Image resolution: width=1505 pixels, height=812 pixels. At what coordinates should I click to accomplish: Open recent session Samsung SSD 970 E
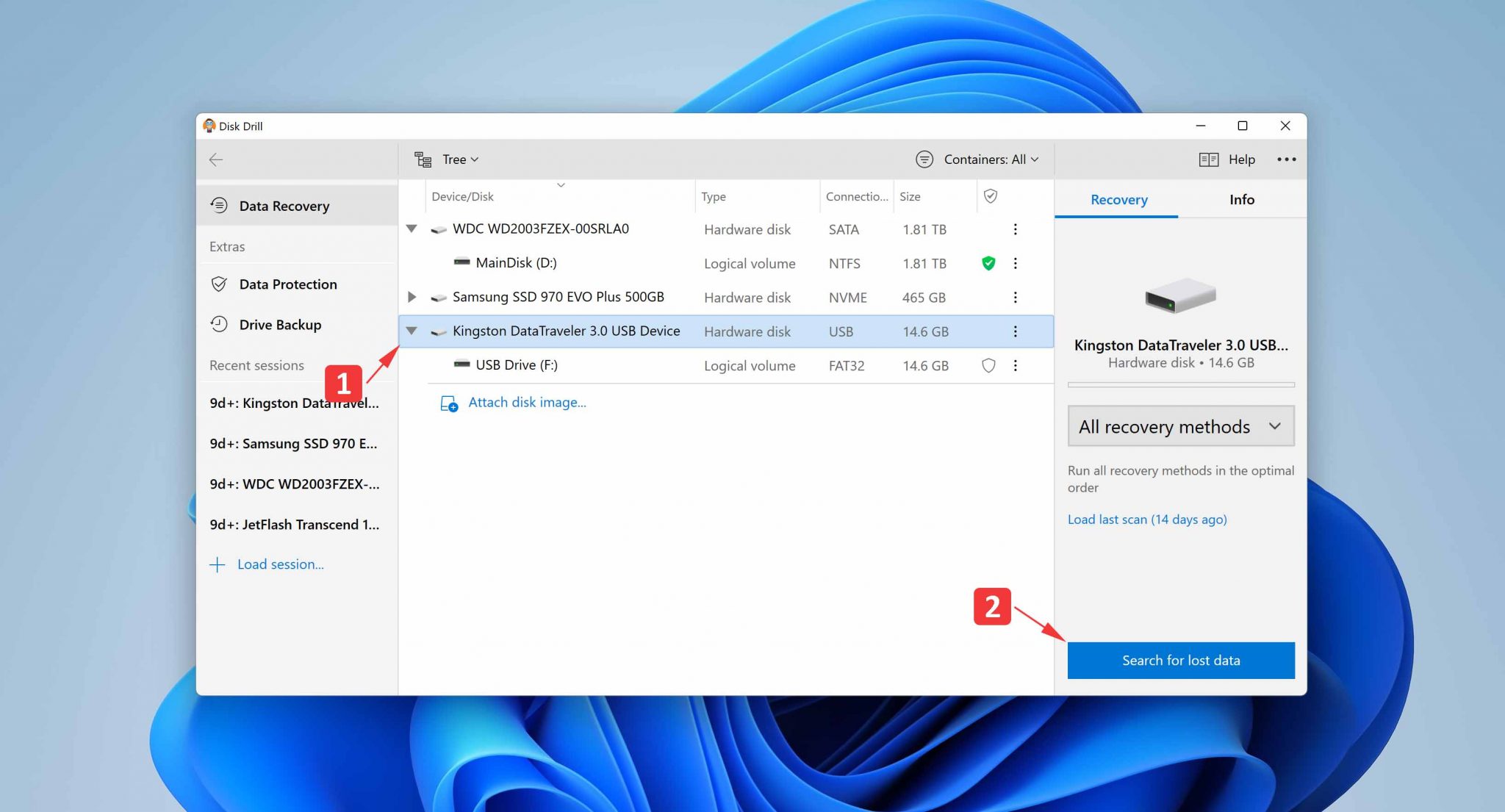(294, 443)
